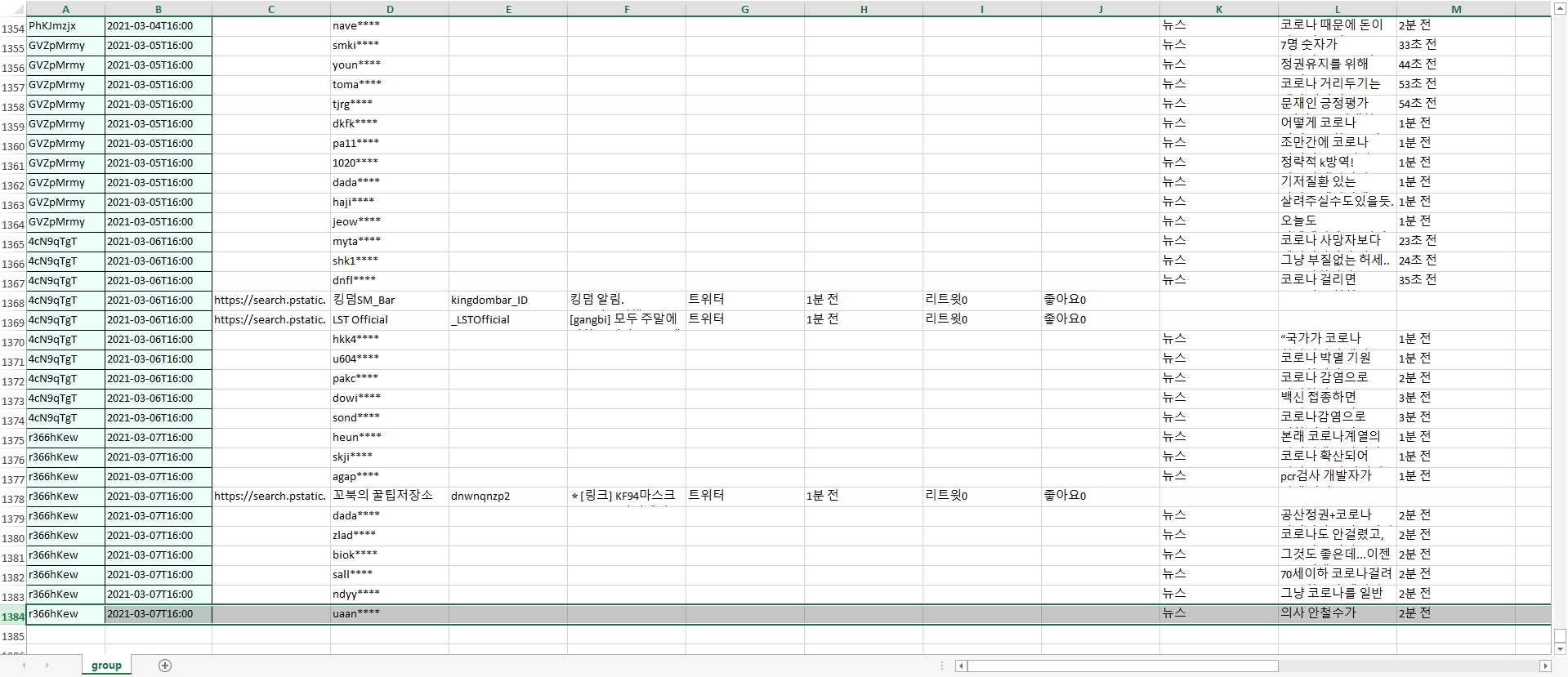The image size is (1568, 677).
Task: Click the tab bar resize handle dots
Action: coord(942,666)
